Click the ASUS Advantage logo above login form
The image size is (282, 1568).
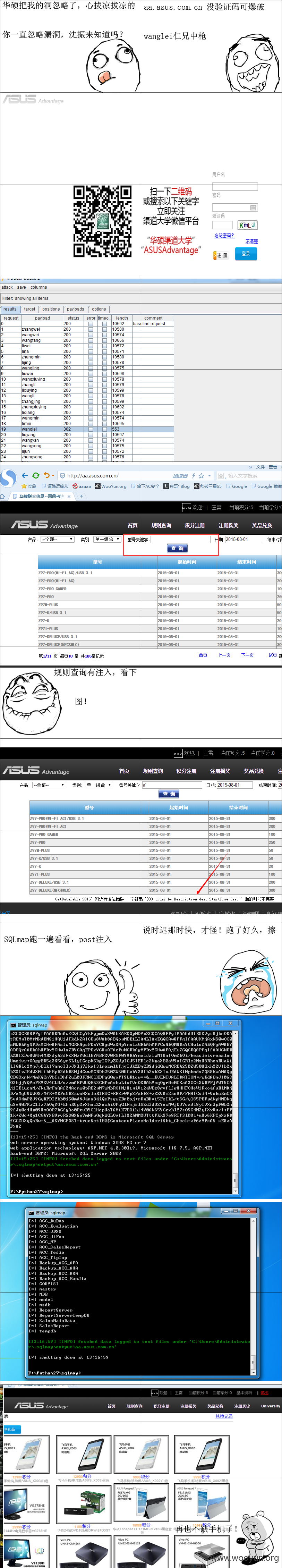(x=34, y=99)
